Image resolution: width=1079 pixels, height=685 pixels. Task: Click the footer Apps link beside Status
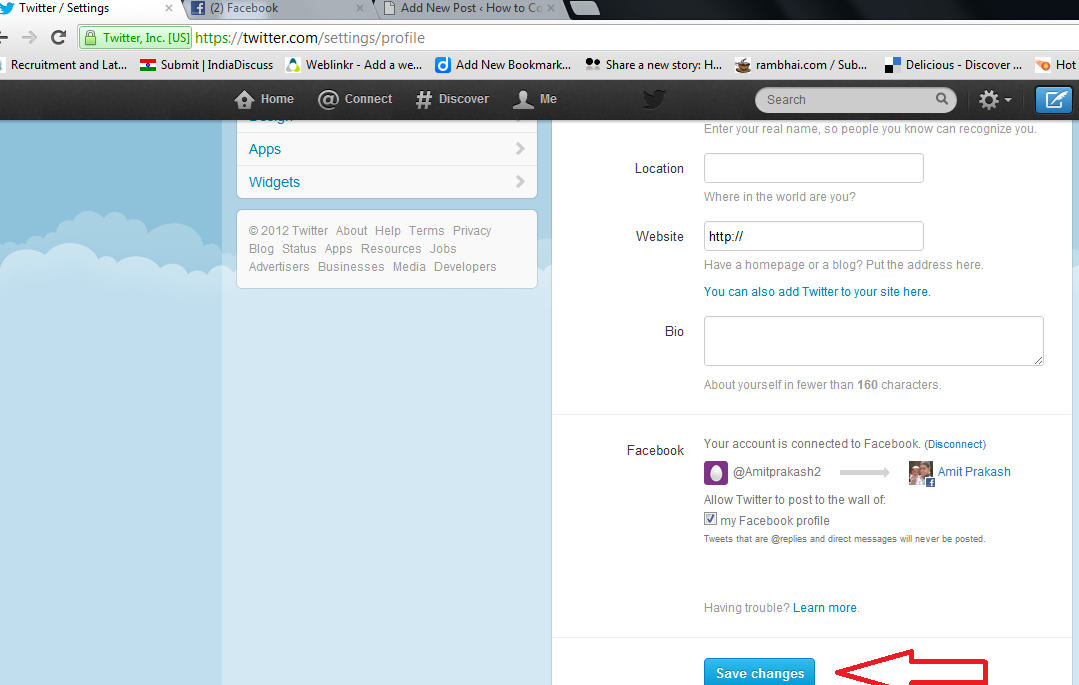point(338,249)
